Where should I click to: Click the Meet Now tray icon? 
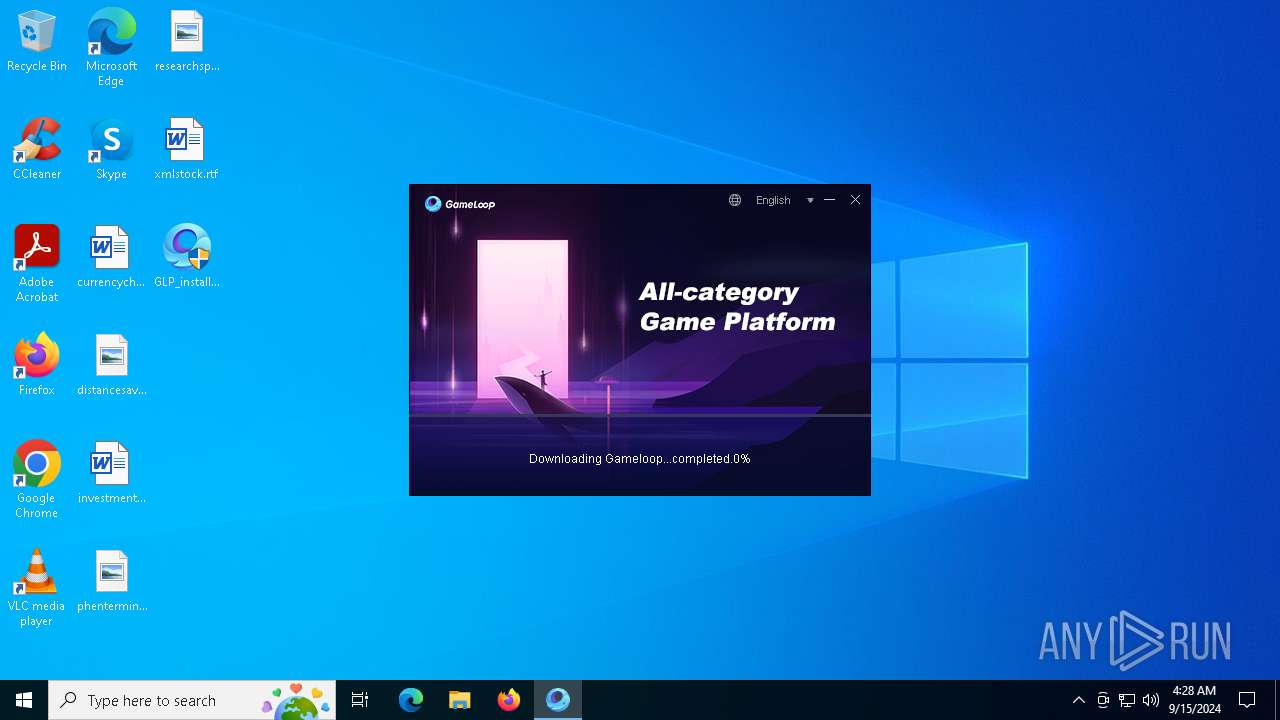click(1103, 700)
